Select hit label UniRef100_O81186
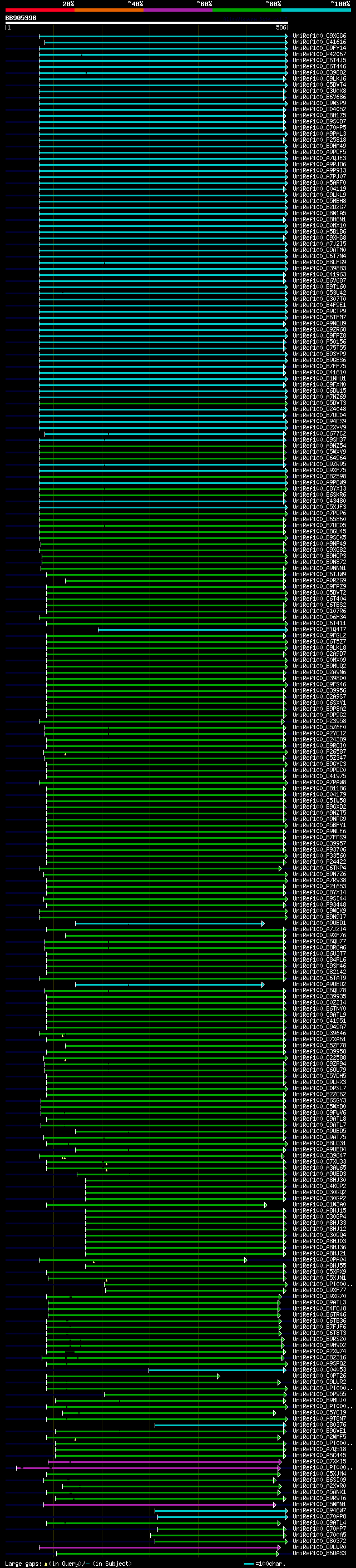 click(x=319, y=788)
